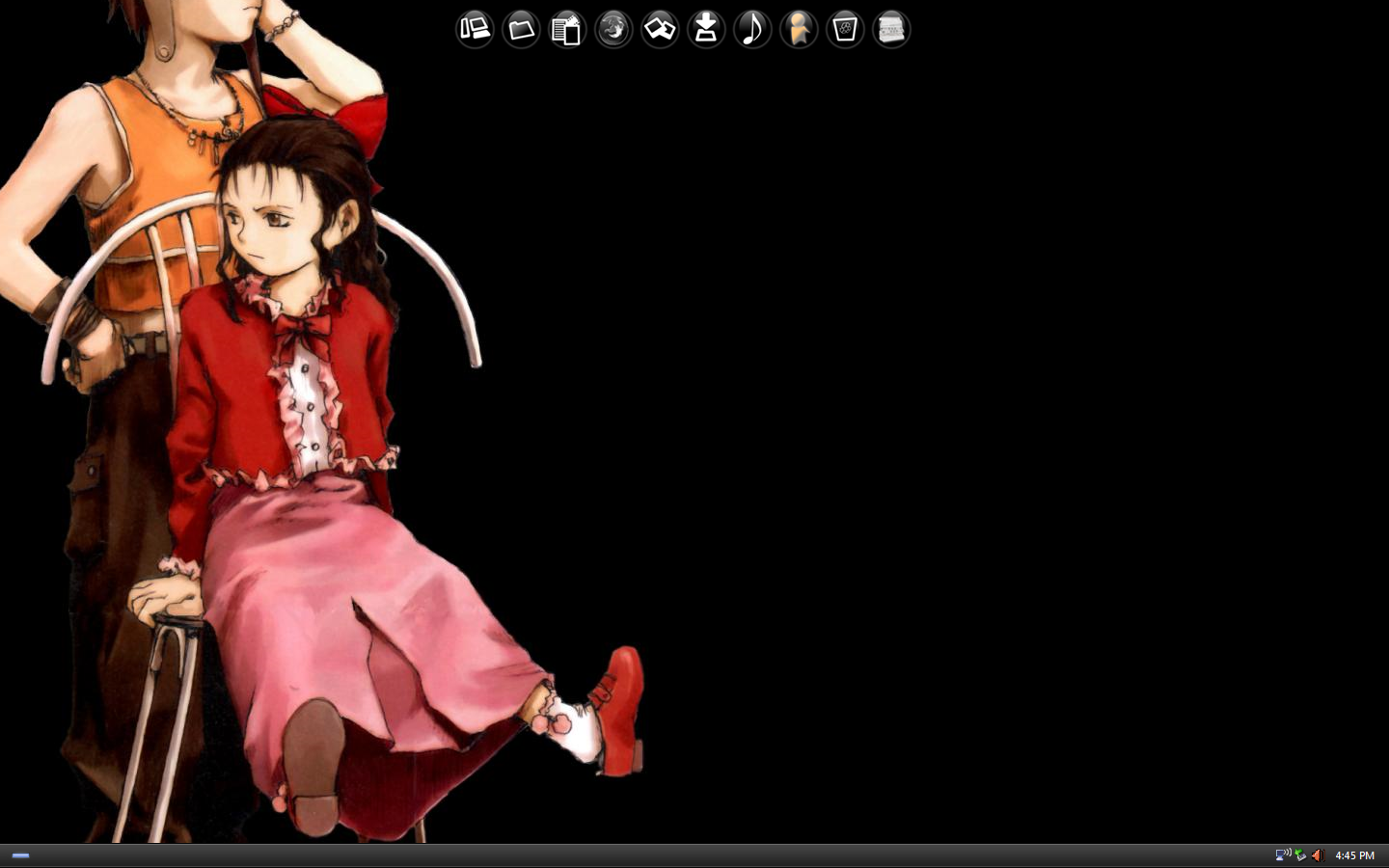
Task: Open the music note icon in the dock
Action: click(x=752, y=29)
